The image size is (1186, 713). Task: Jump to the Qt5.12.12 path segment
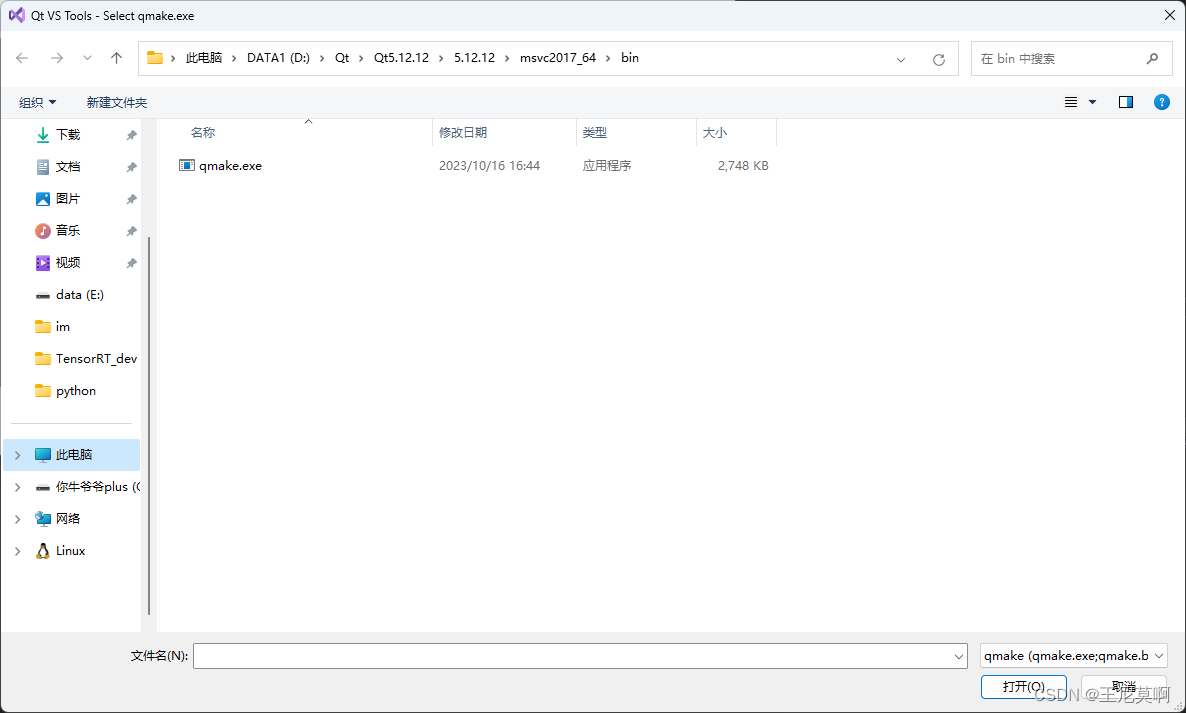click(401, 57)
